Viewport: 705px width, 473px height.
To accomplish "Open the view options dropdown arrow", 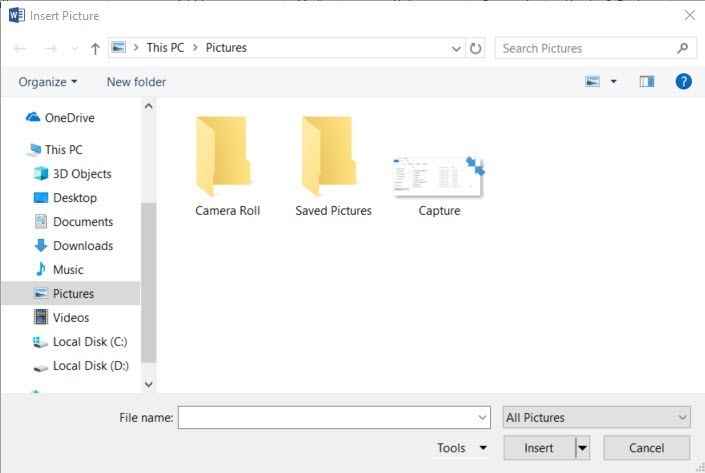I will click(x=613, y=81).
